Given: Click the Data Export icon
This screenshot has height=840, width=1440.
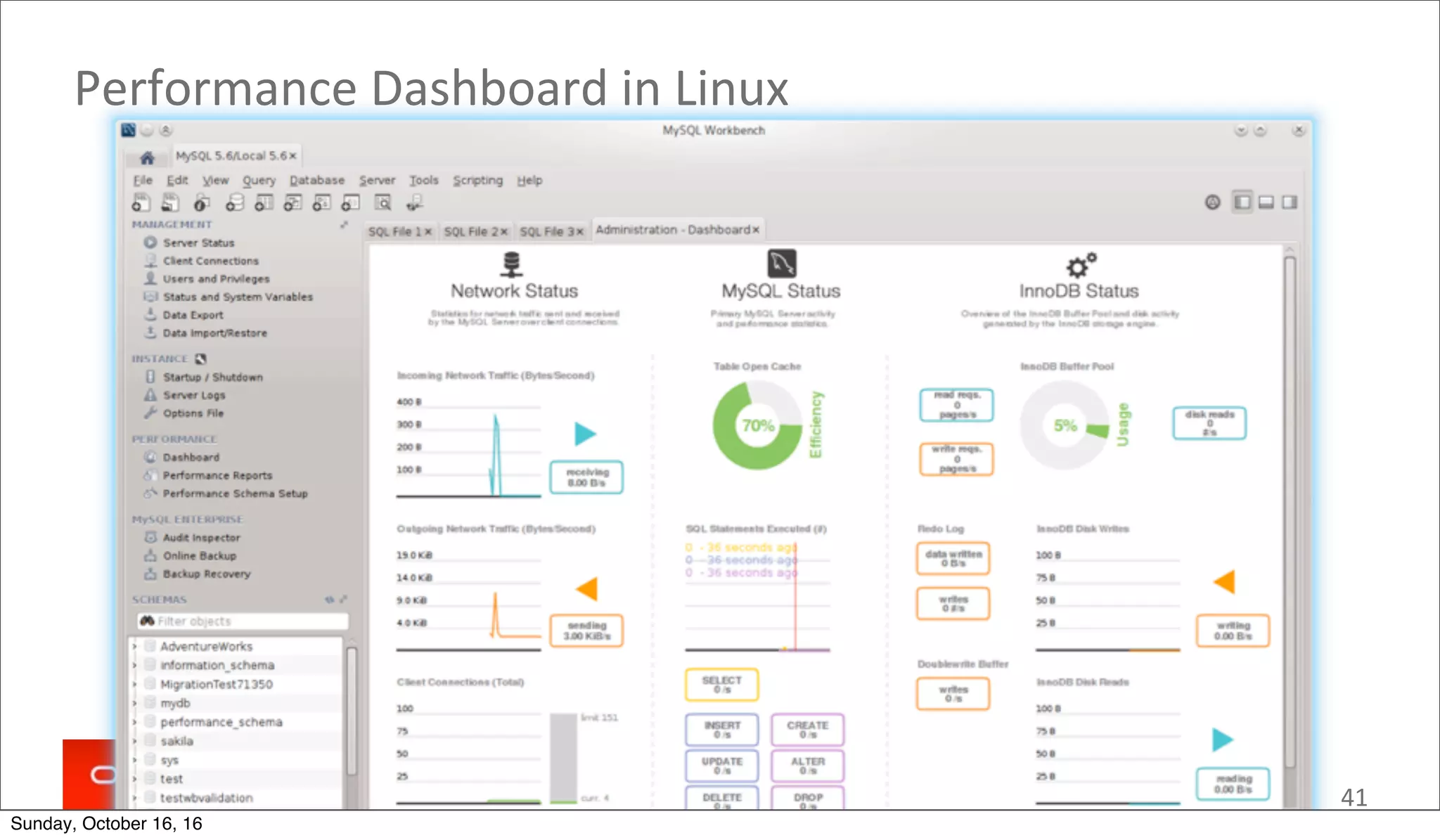Looking at the screenshot, I should [x=150, y=314].
